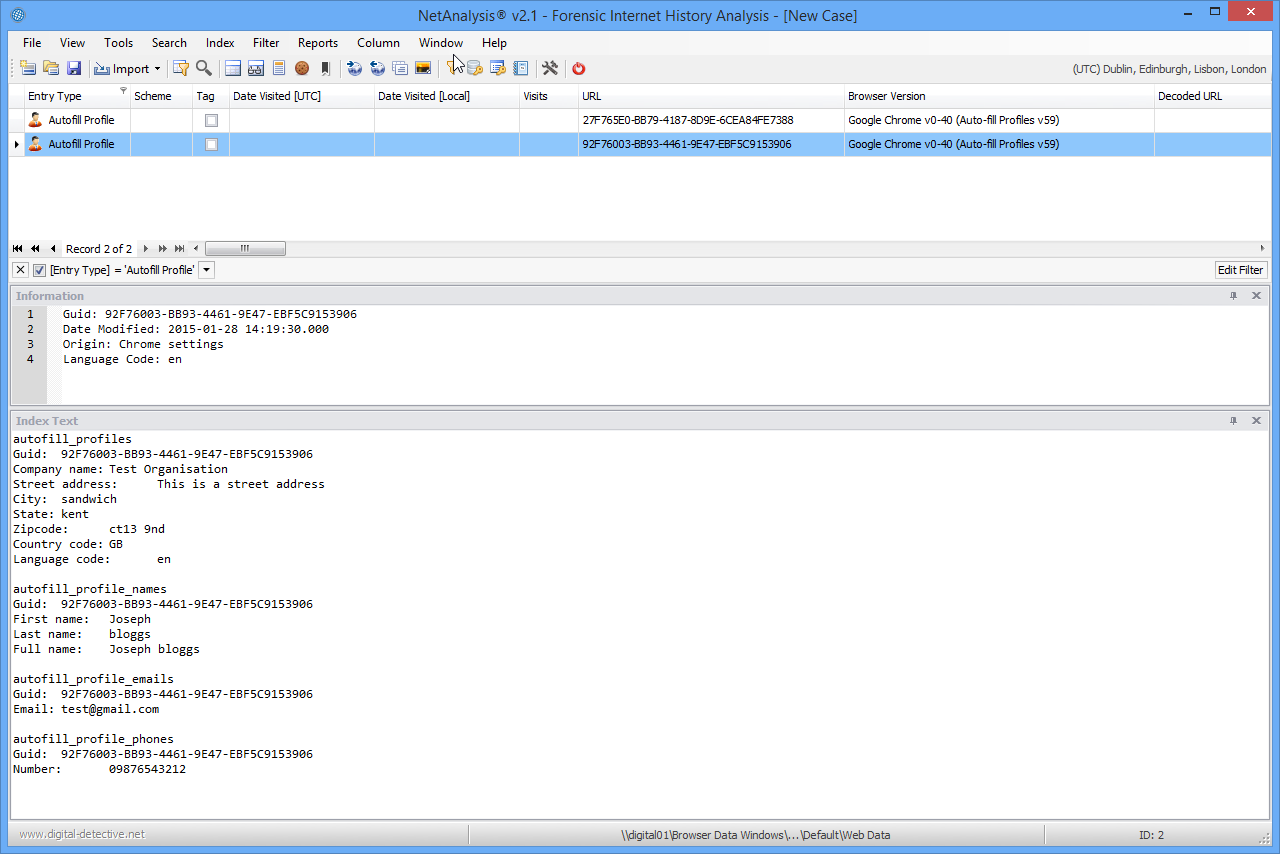1280x854 pixels.
Task: Click Entry Type column filter pin icon
Action: coord(123,91)
